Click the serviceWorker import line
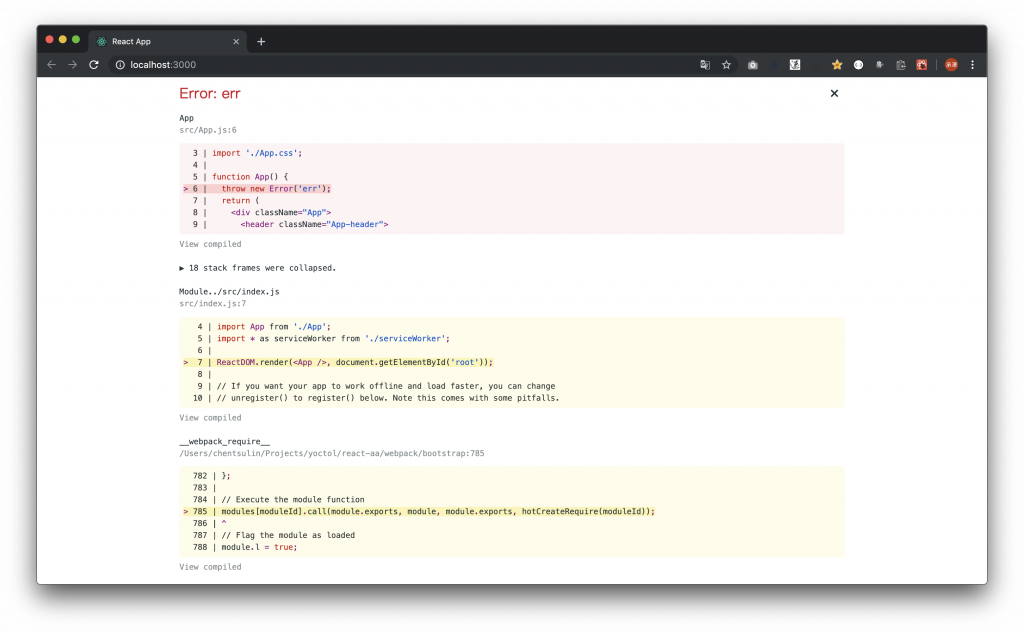This screenshot has height=633, width=1024. click(333, 338)
